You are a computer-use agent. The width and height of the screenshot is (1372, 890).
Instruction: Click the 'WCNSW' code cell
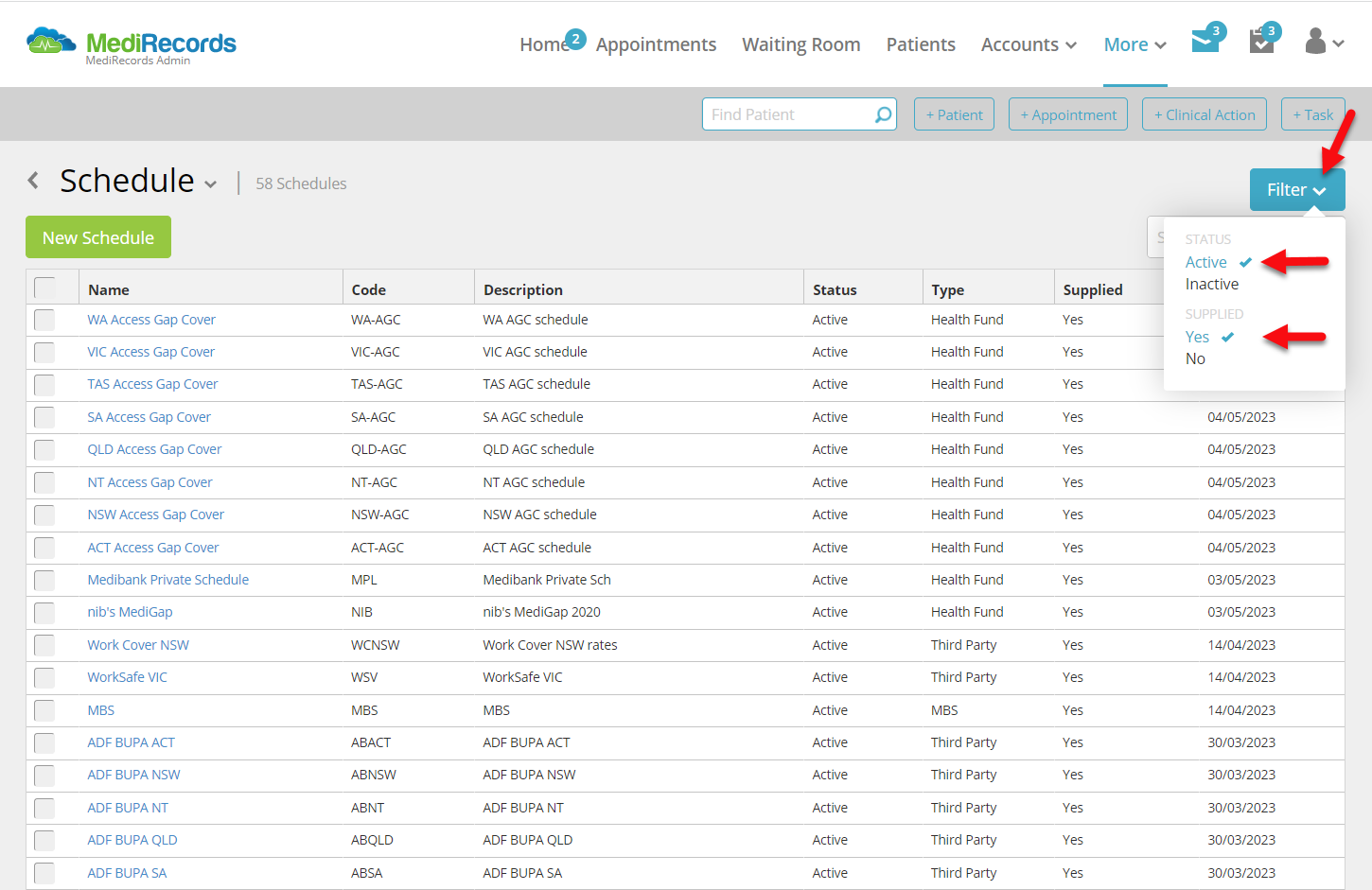point(376,645)
